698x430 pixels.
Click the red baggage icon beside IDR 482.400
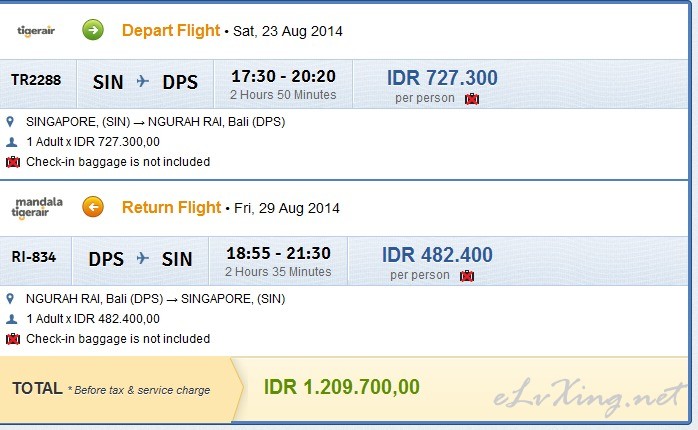pos(467,275)
